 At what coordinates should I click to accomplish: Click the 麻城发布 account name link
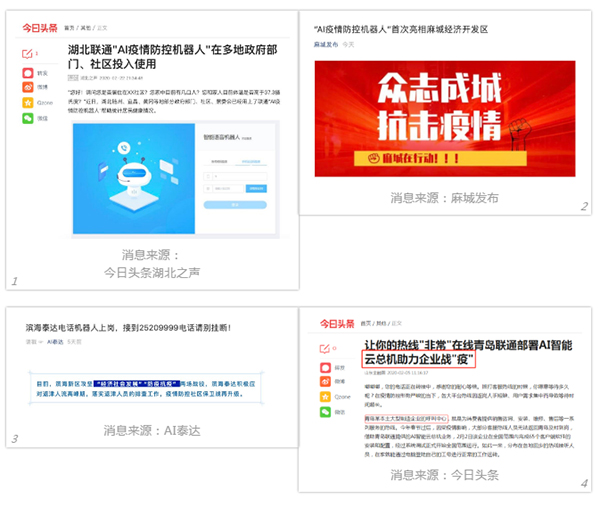pos(325,46)
